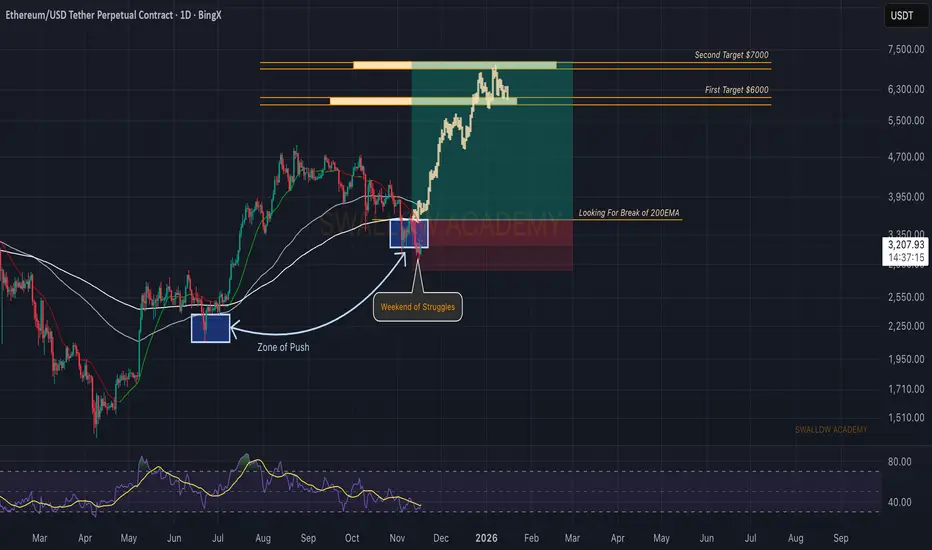Click the Feb label on time axis
The width and height of the screenshot is (932, 550).
531,538
